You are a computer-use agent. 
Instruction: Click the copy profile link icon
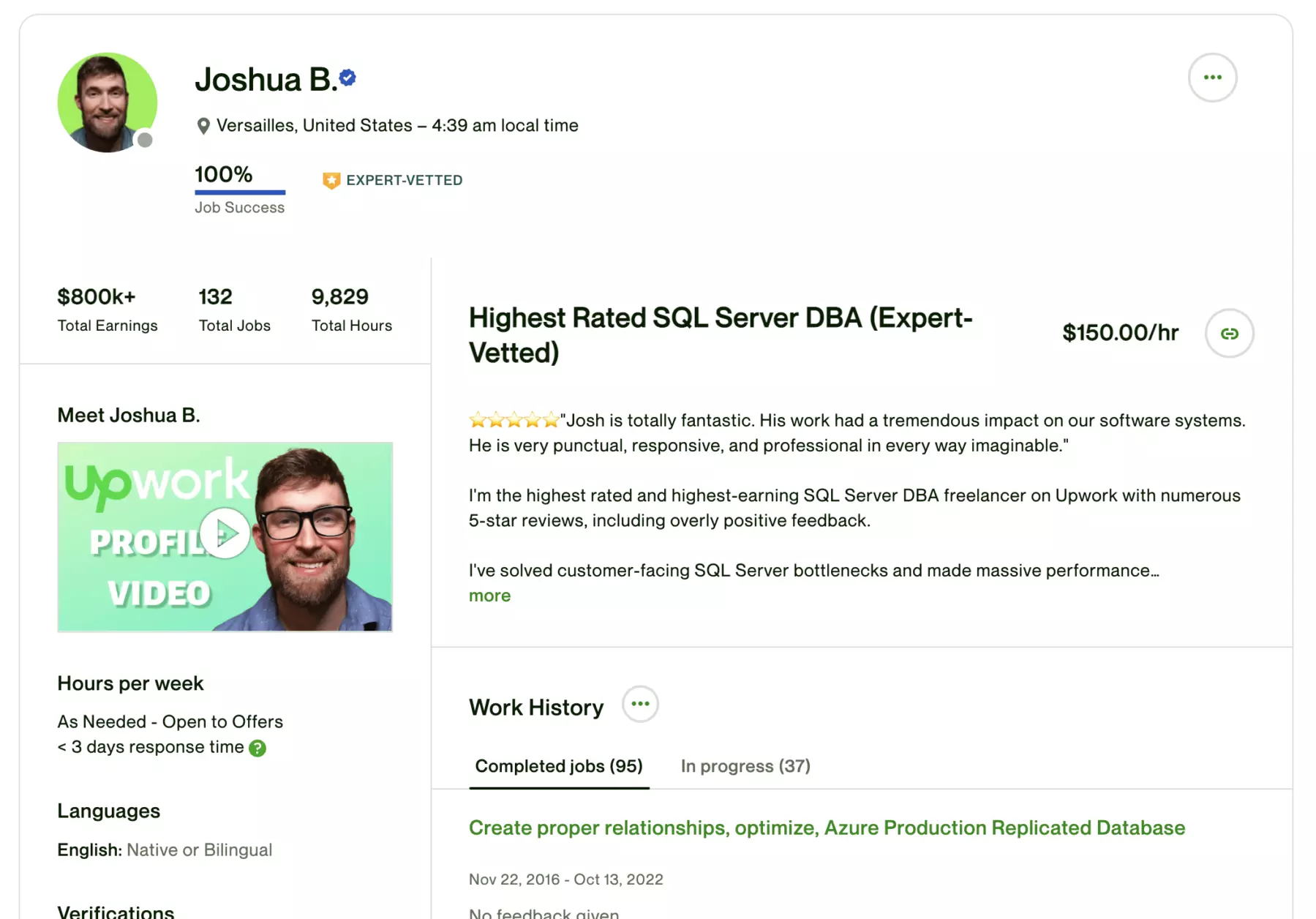1229,334
